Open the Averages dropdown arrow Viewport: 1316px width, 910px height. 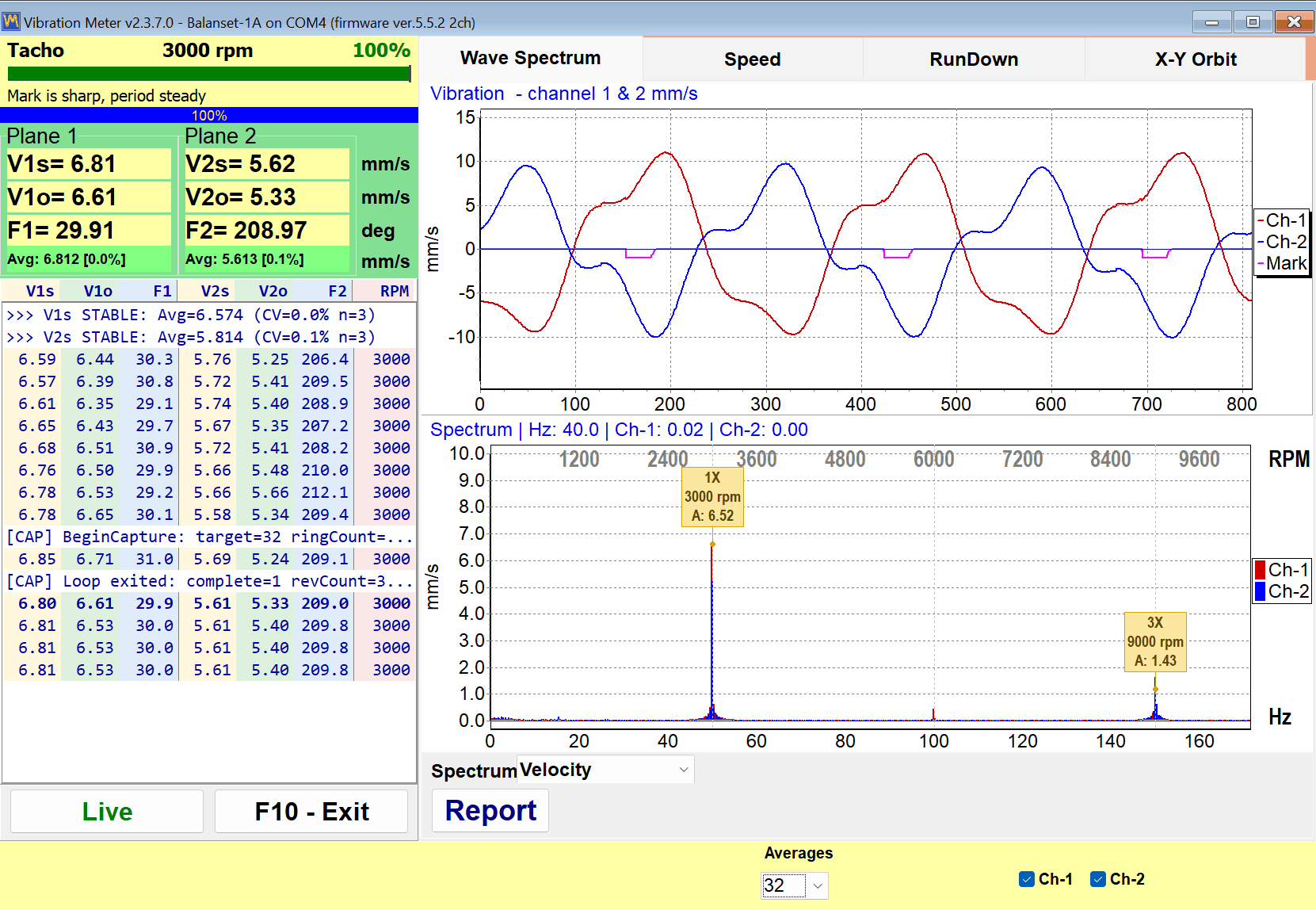(x=818, y=885)
